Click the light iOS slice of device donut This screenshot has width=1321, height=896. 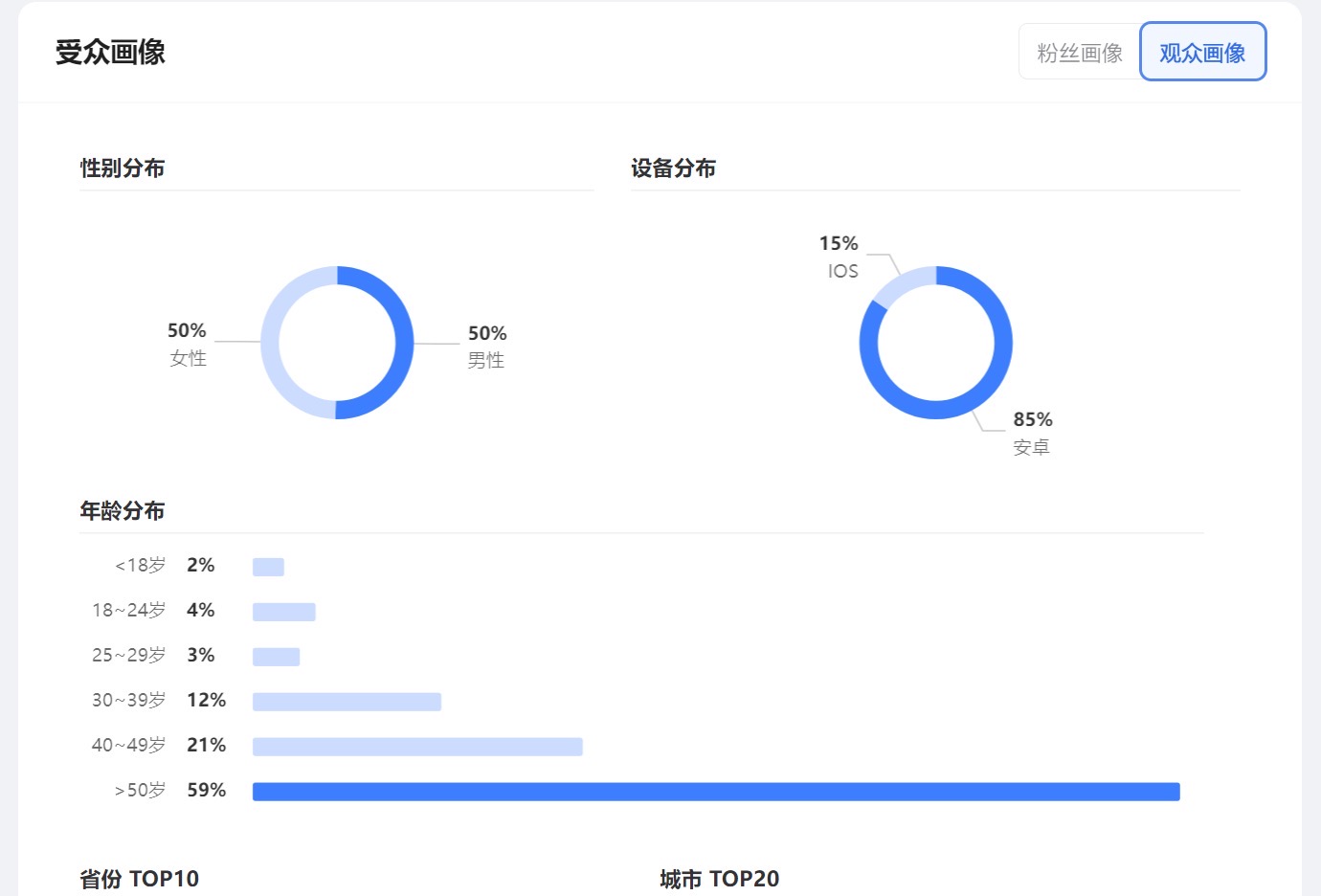pos(903,283)
